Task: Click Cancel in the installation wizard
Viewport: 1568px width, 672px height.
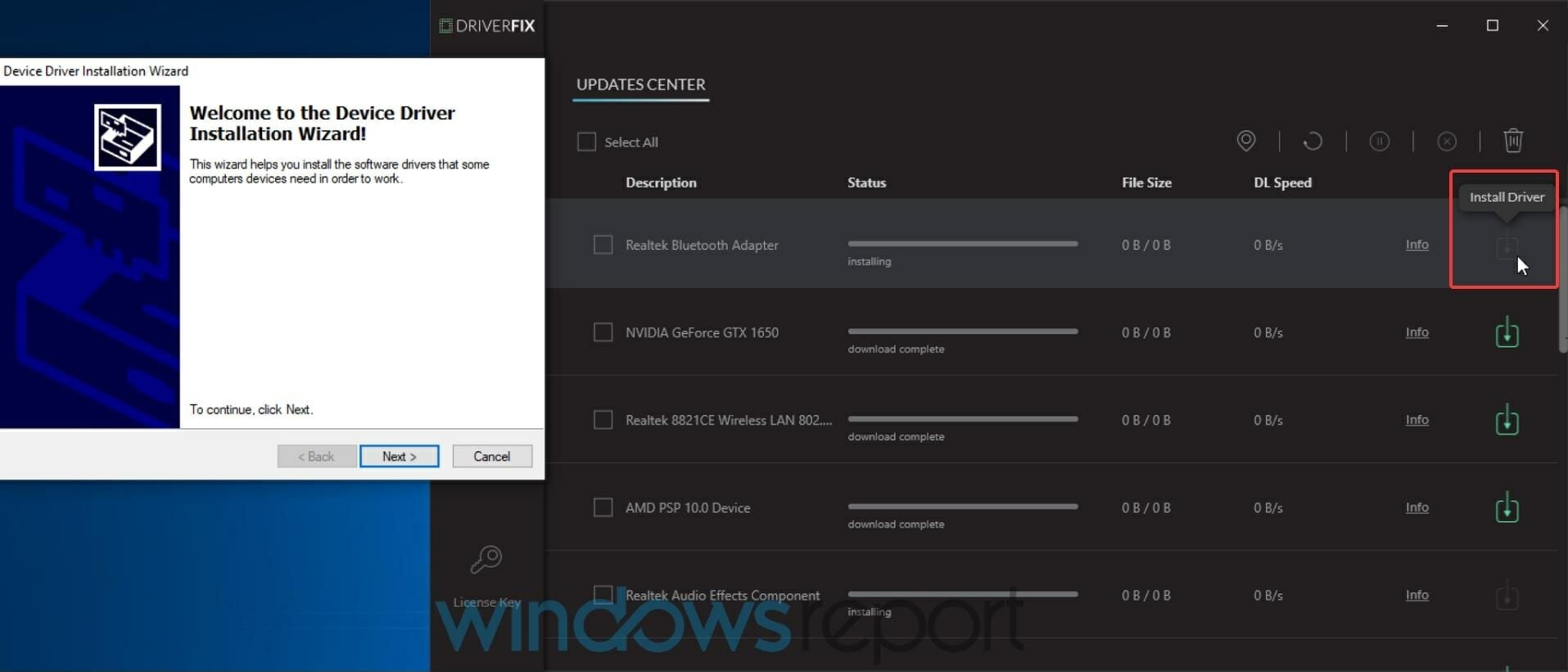Action: pos(491,456)
